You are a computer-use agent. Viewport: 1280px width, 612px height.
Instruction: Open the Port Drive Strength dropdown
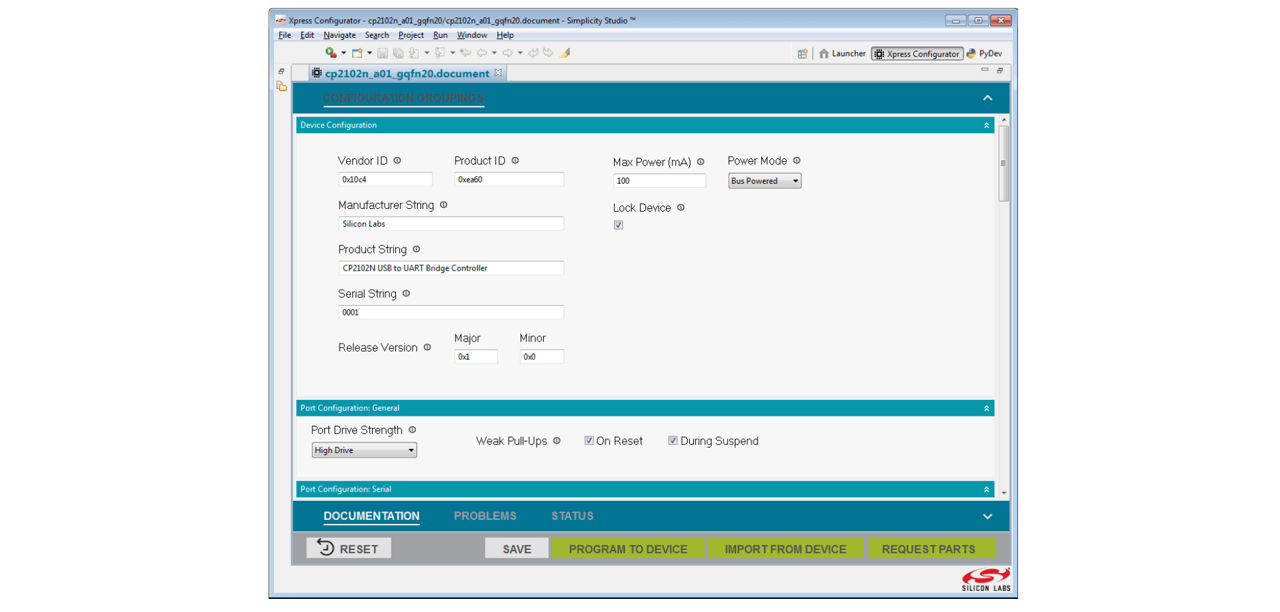[364, 450]
